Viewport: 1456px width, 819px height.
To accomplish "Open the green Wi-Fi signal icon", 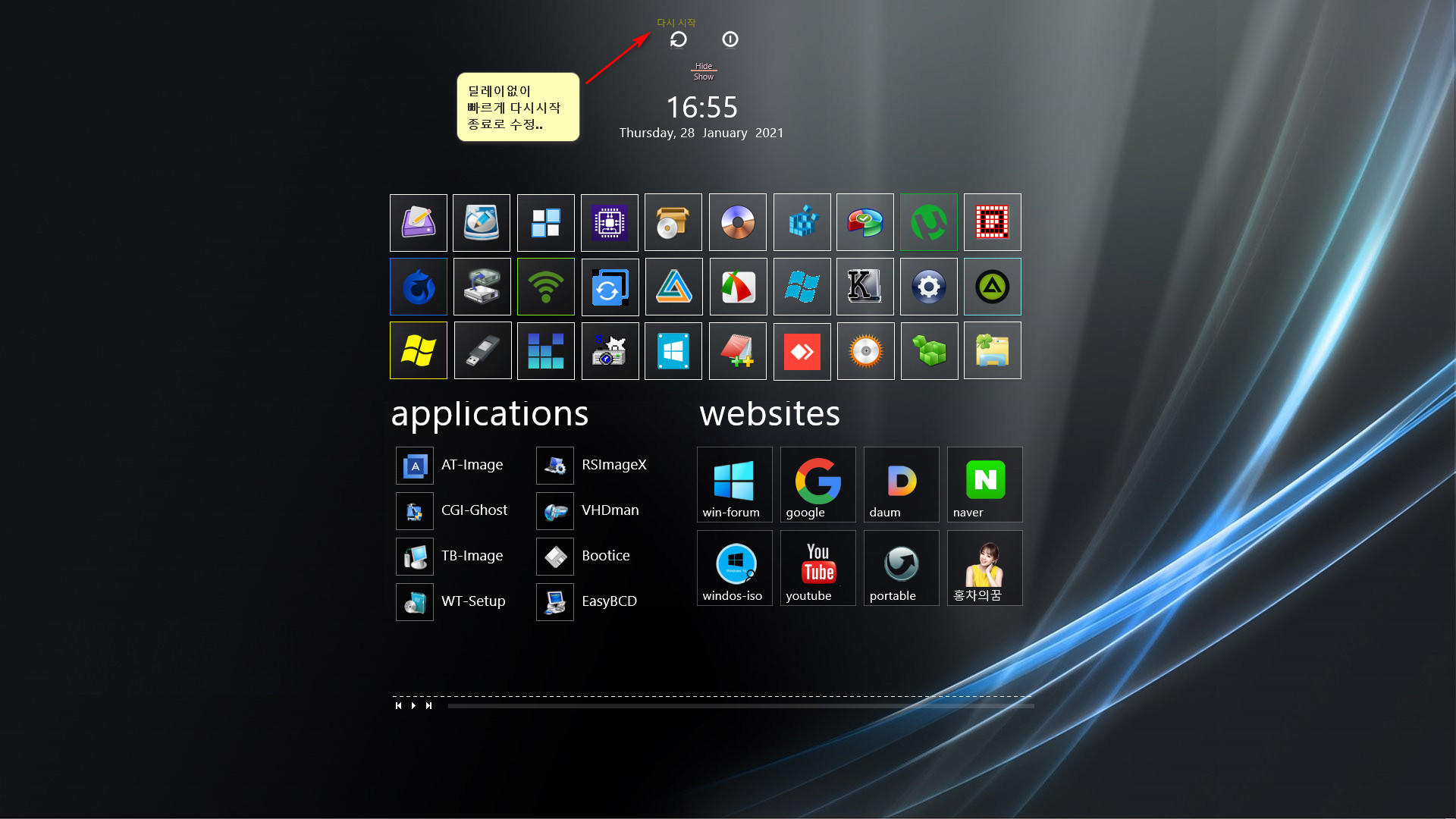I will pyautogui.click(x=546, y=287).
